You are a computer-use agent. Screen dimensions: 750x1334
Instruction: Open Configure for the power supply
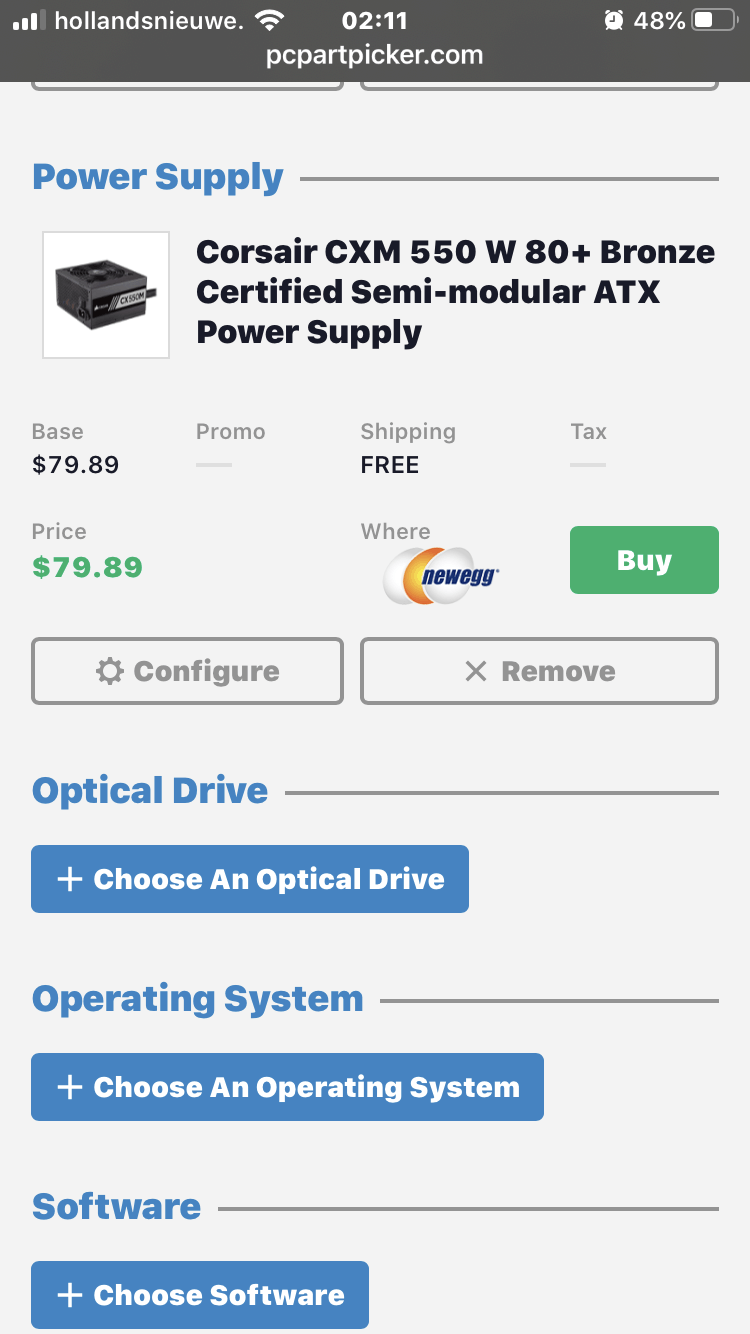188,671
